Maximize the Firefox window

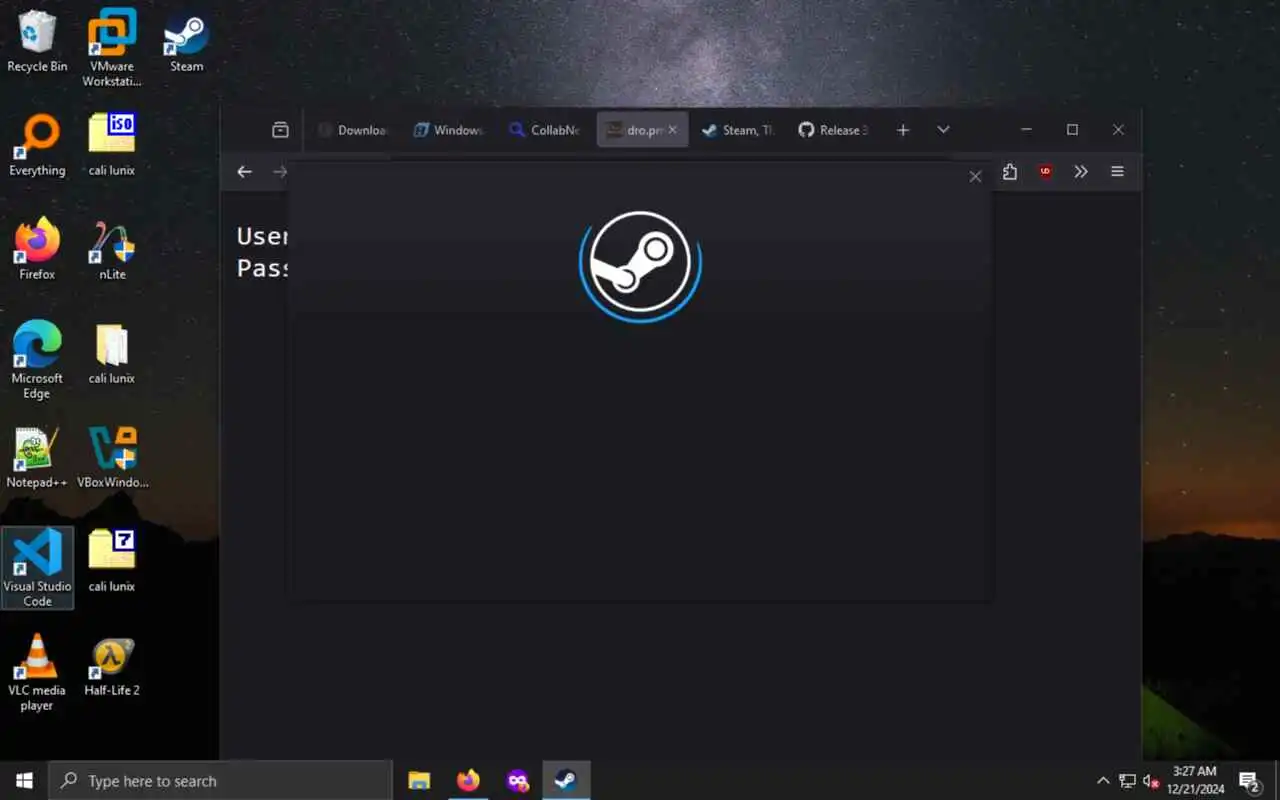tap(1072, 130)
